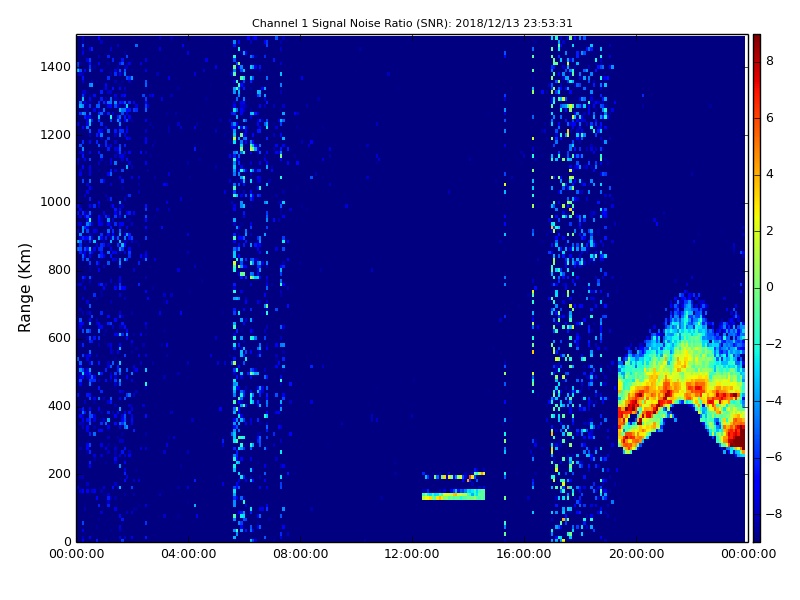Click the 400 range tick label

coord(59,406)
